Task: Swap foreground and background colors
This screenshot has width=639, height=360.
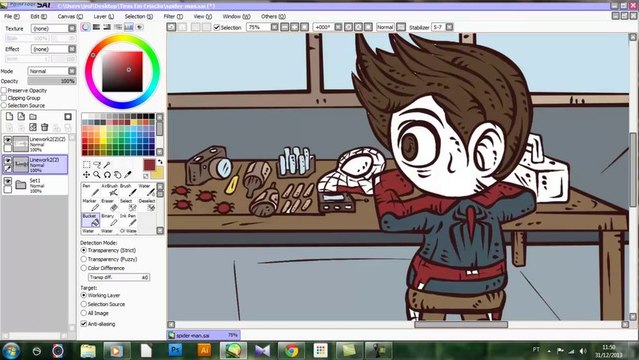Action: tap(160, 161)
